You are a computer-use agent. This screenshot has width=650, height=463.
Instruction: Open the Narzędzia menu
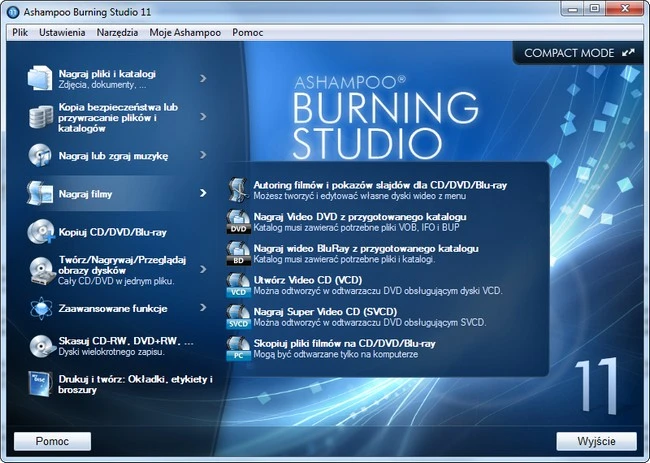coord(117,32)
